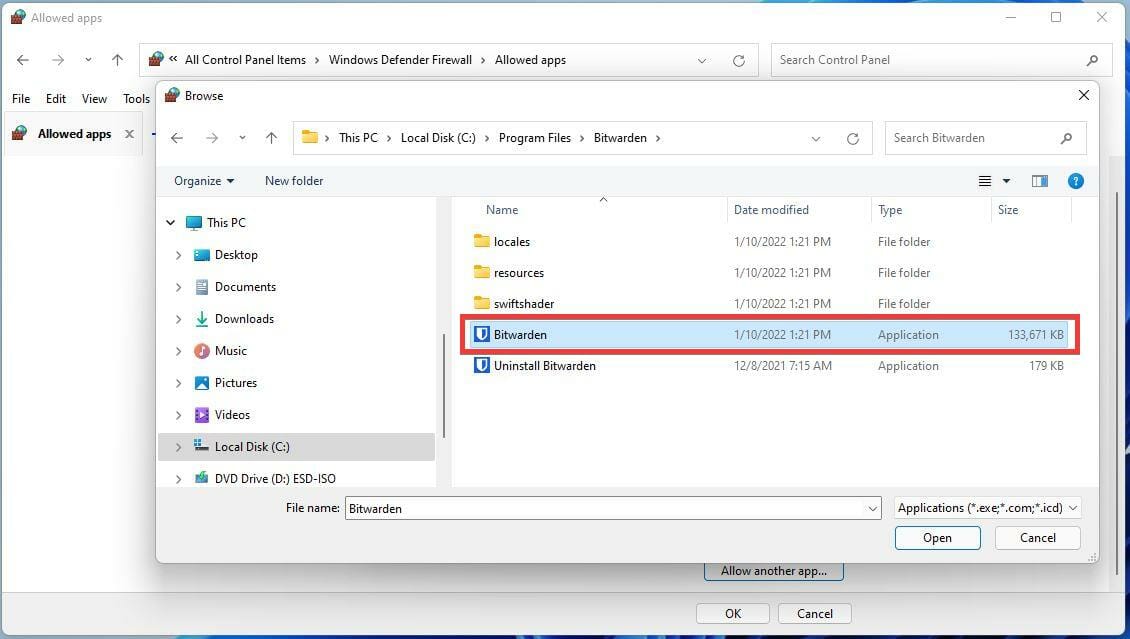The height and width of the screenshot is (639, 1130).
Task: Toggle the preview pane icon
Action: click(x=1040, y=181)
